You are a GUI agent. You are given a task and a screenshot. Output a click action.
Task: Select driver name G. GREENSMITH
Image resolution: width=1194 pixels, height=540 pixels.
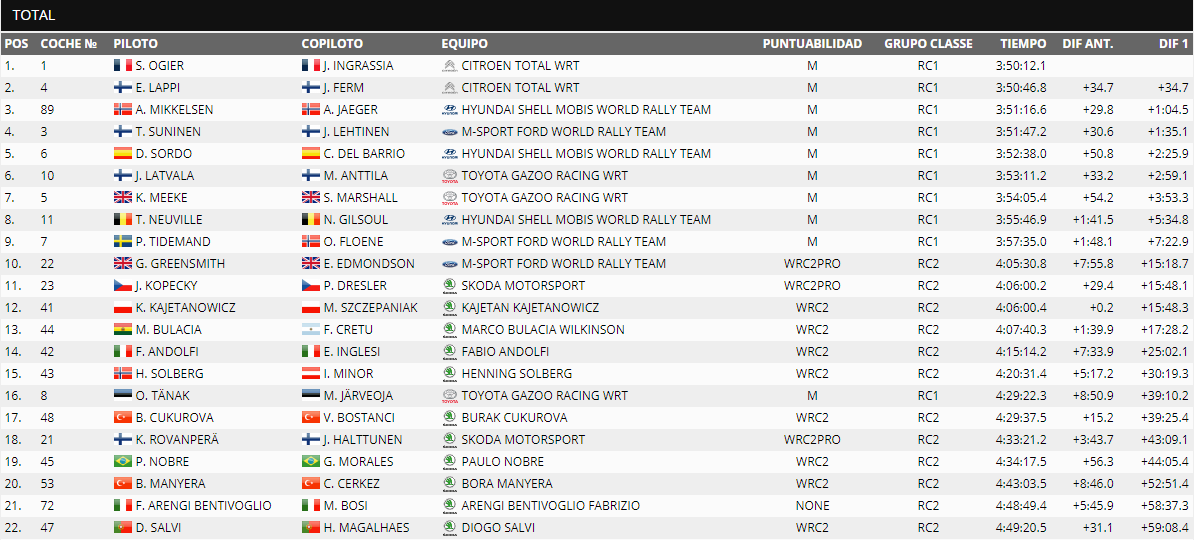click(x=180, y=264)
